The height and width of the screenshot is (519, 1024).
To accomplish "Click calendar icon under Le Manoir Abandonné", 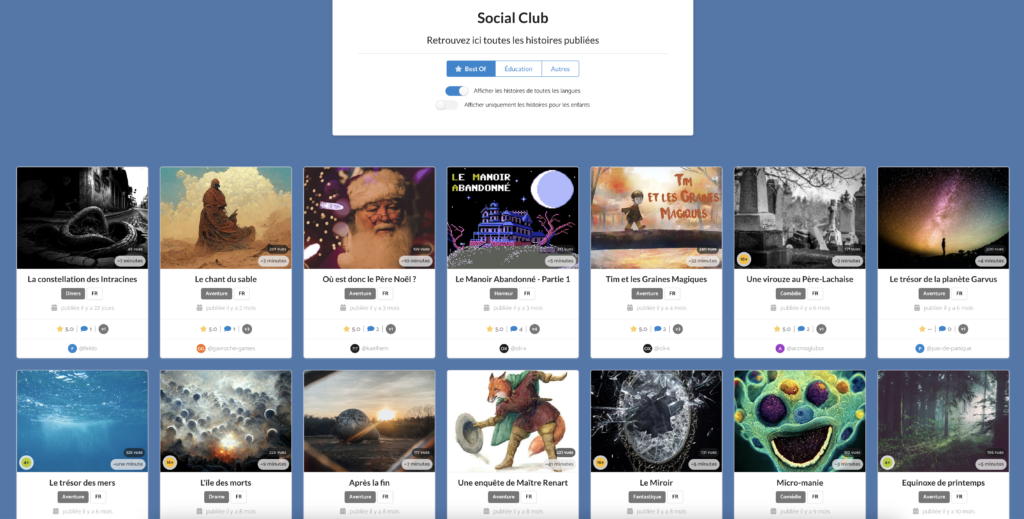I will pos(487,308).
